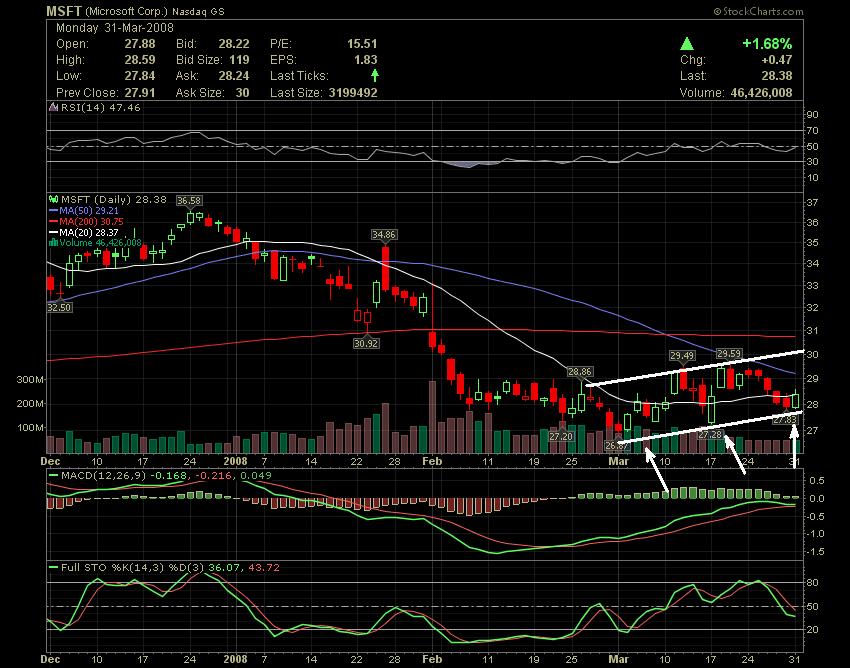Select the Open value 27.88
The image size is (850, 668).
point(140,44)
